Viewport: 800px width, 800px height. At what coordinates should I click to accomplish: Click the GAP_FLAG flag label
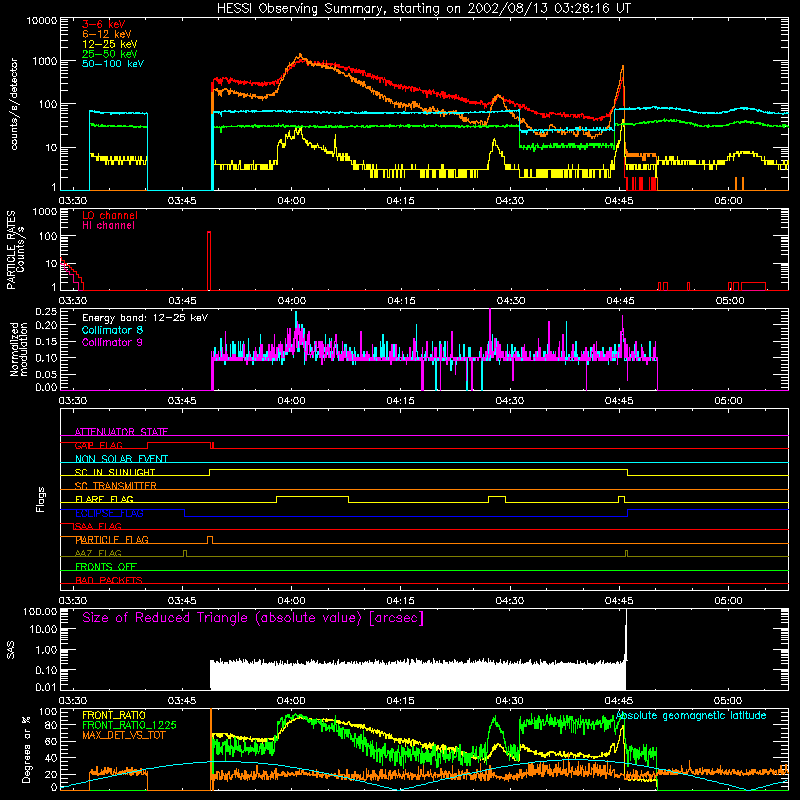coord(98,445)
